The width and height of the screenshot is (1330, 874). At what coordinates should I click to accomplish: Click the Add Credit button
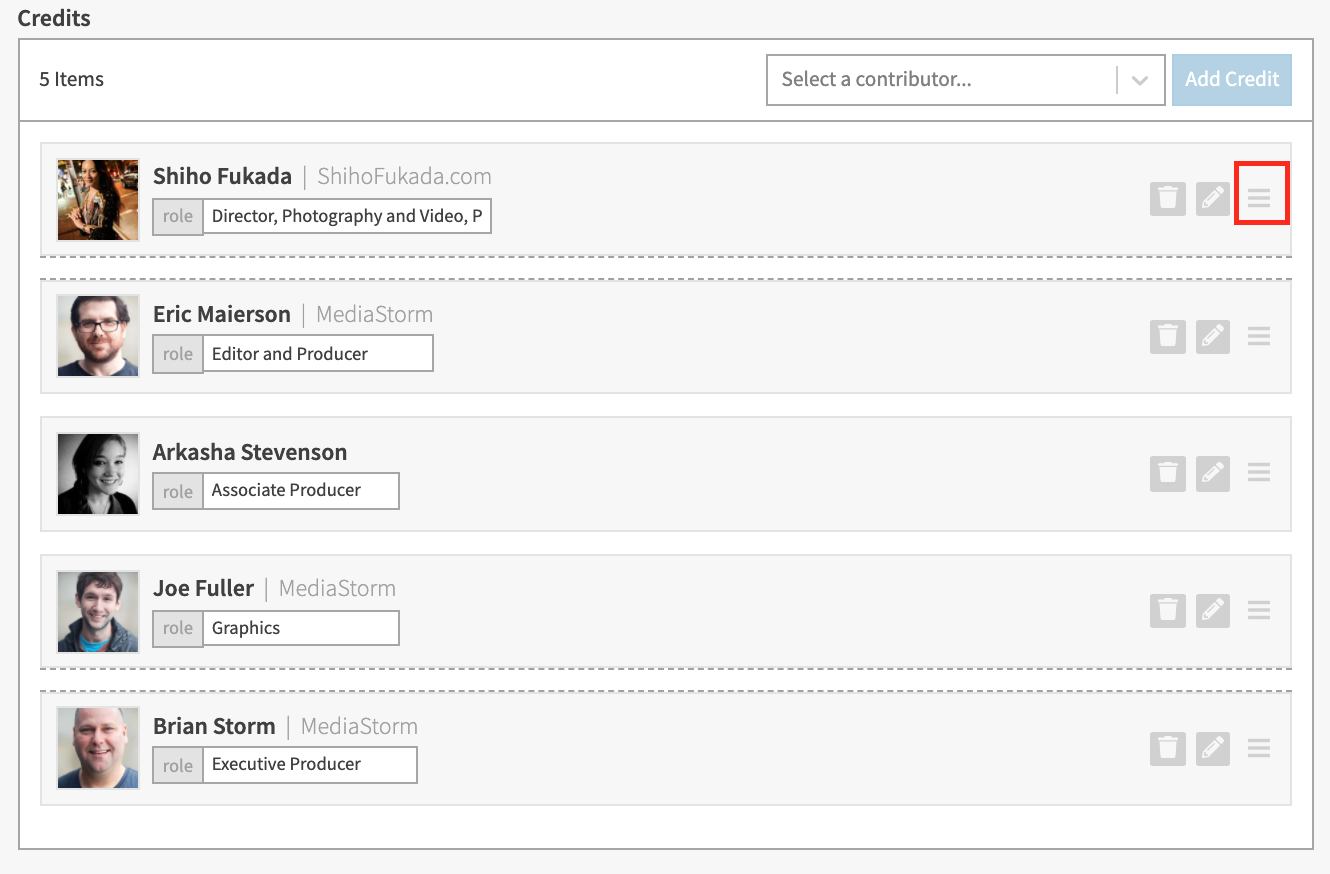pos(1232,80)
